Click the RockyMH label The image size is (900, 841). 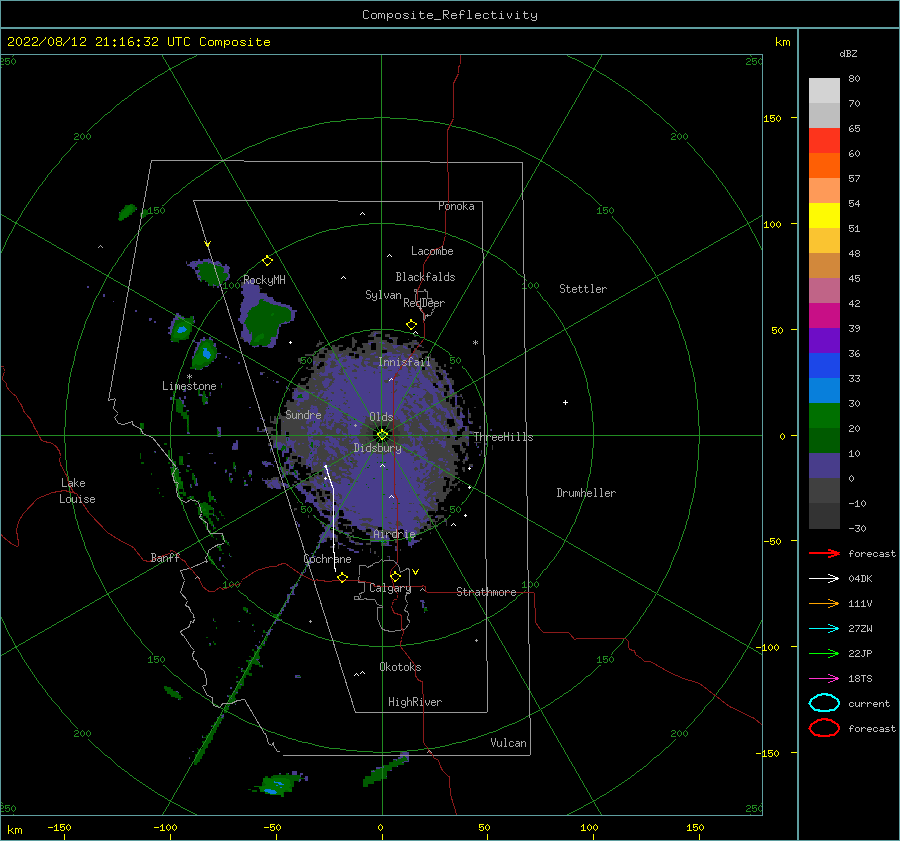click(x=264, y=280)
